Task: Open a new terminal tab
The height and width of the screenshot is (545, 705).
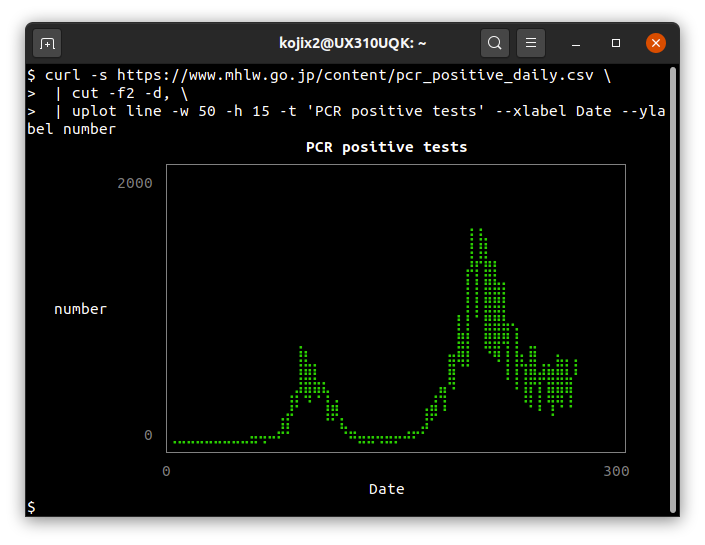Action: pyautogui.click(x=47, y=43)
